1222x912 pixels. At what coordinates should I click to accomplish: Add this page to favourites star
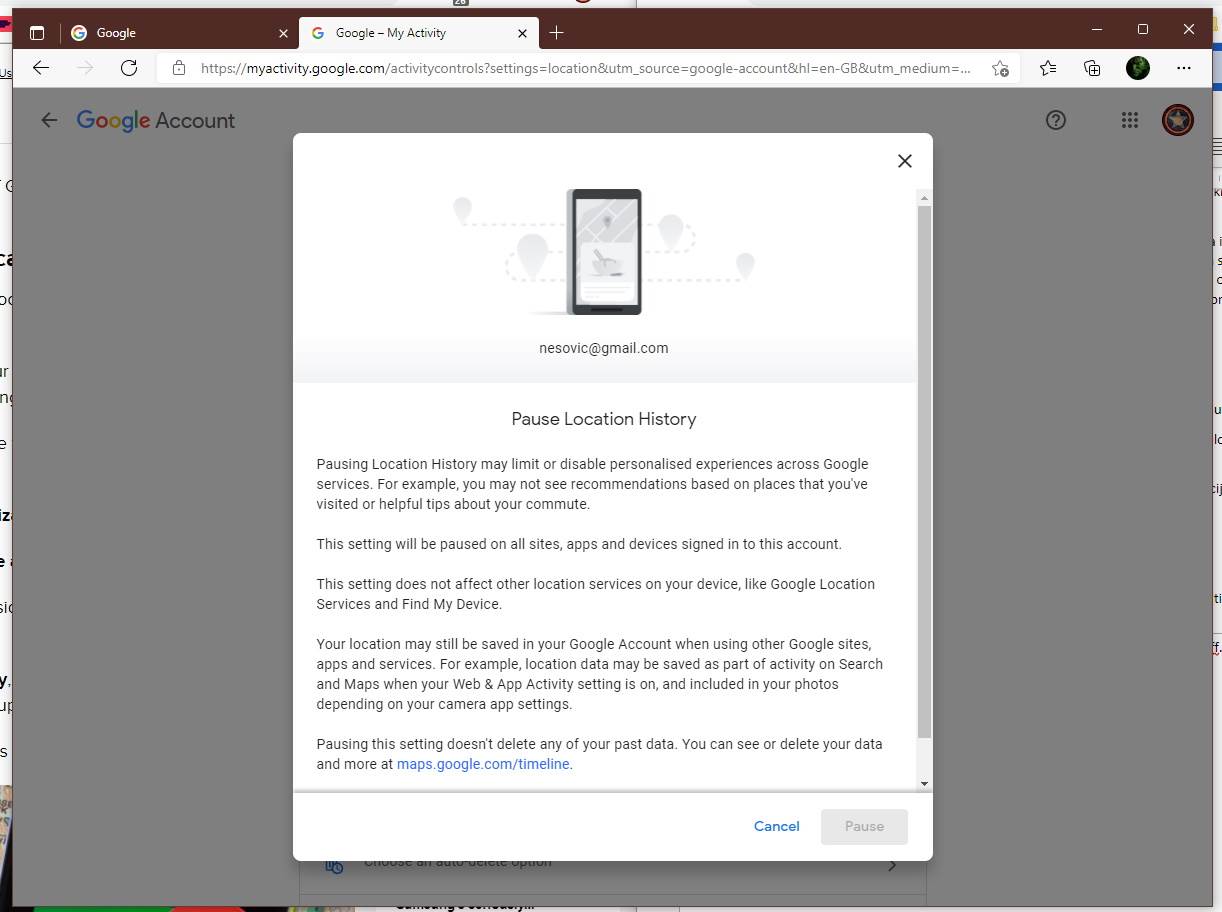(999, 68)
